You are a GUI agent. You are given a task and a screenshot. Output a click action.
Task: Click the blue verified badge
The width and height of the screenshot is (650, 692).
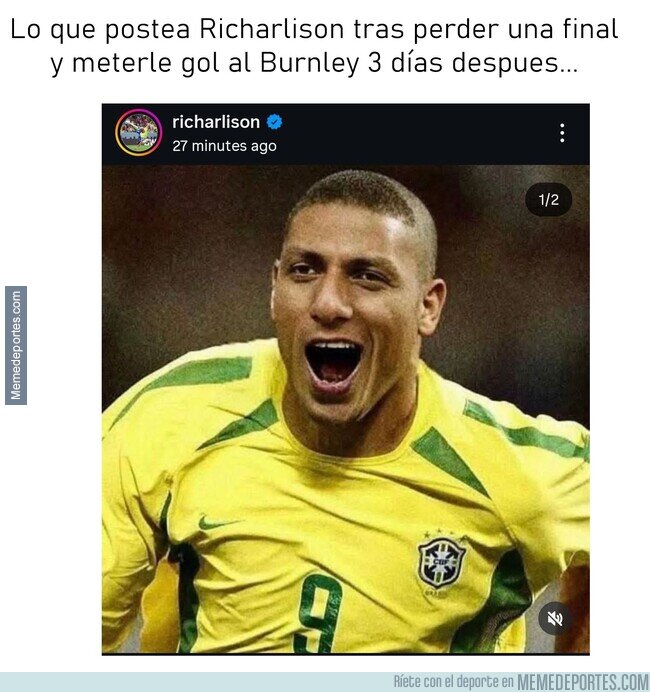pos(274,122)
